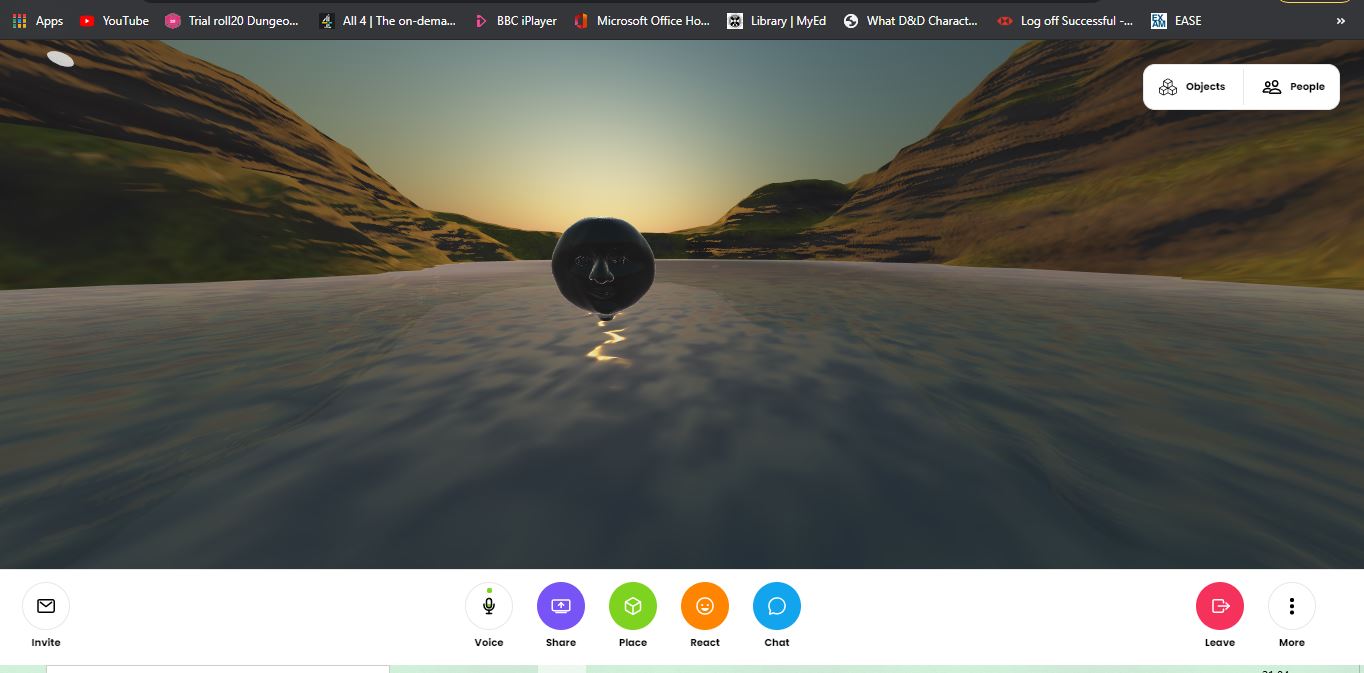Open the BBC iPlayer bookmark

tap(515, 21)
